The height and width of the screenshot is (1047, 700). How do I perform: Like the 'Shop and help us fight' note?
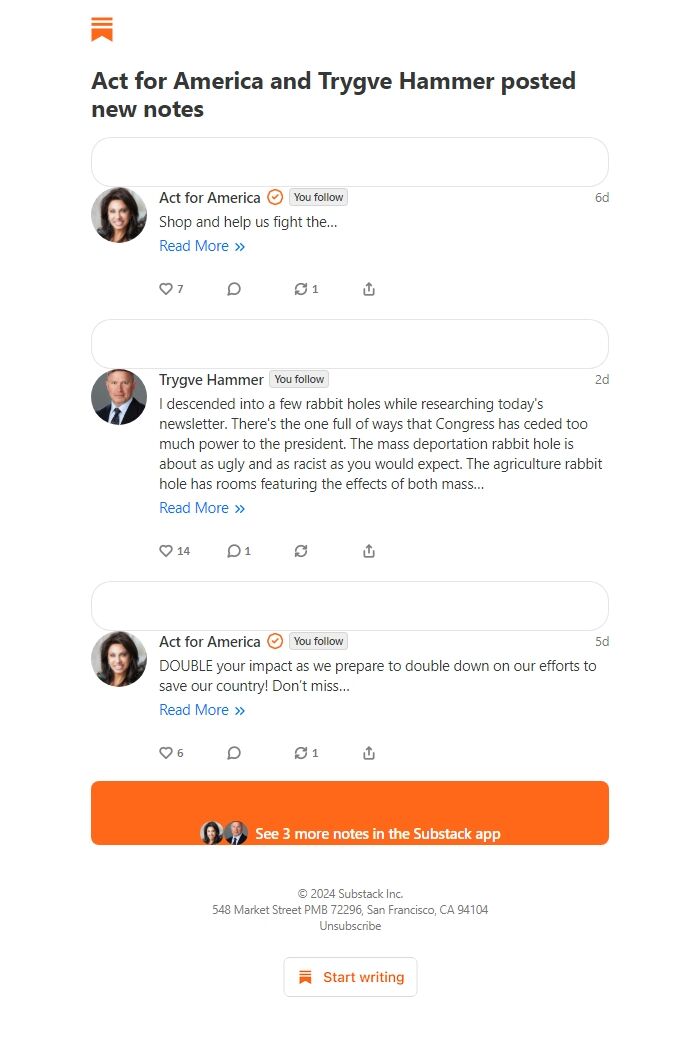[x=171, y=288]
